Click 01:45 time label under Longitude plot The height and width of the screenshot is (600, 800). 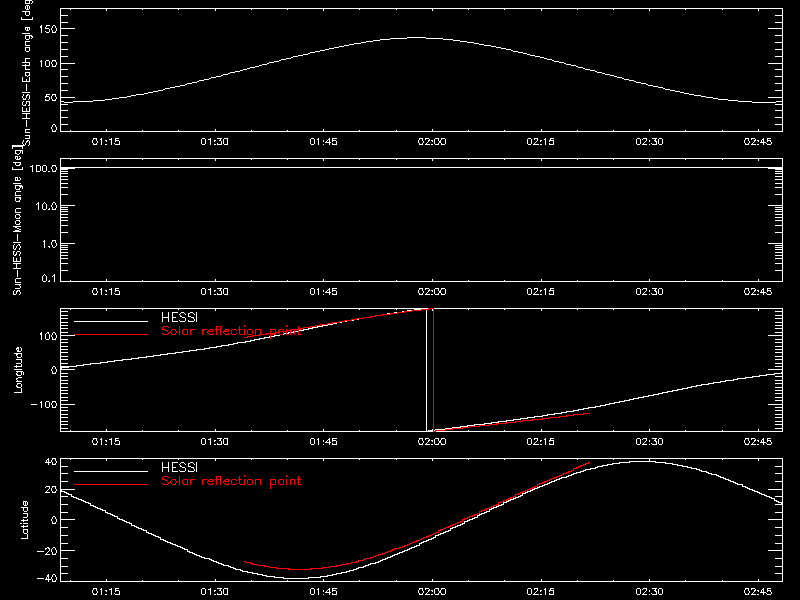[x=323, y=442]
